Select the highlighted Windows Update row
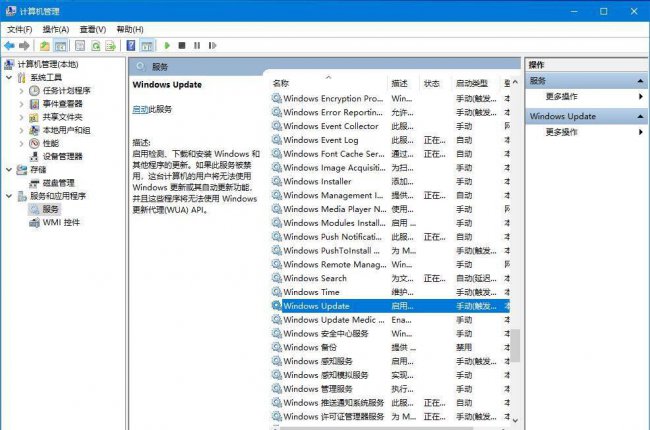650x430 pixels. (x=390, y=306)
